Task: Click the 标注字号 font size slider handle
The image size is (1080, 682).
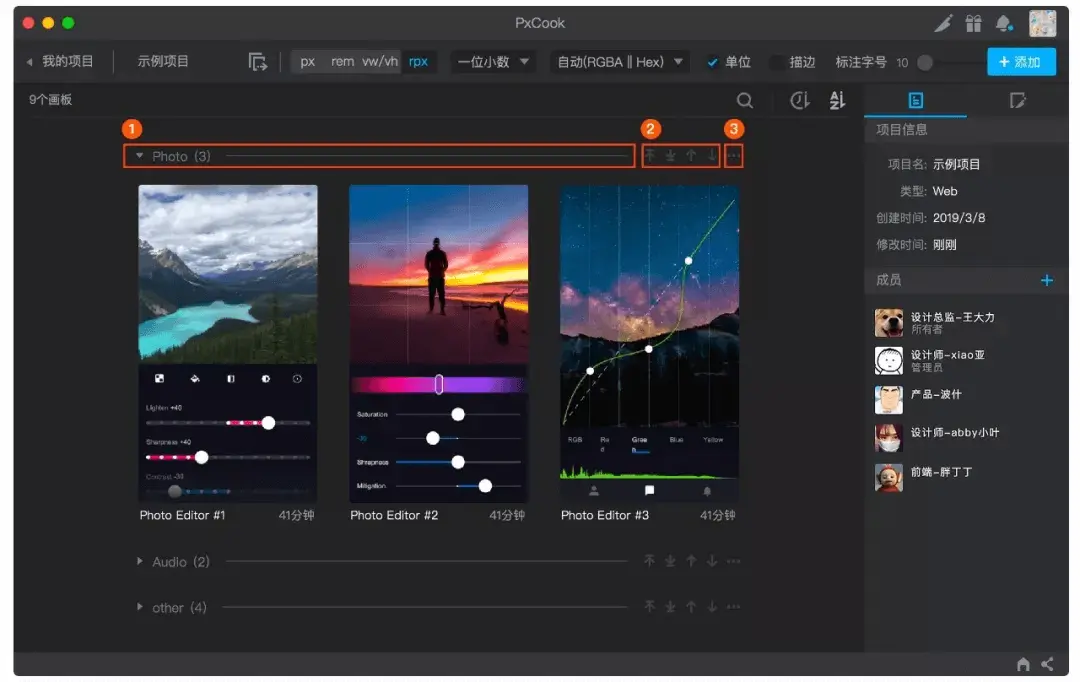Action: click(x=925, y=62)
